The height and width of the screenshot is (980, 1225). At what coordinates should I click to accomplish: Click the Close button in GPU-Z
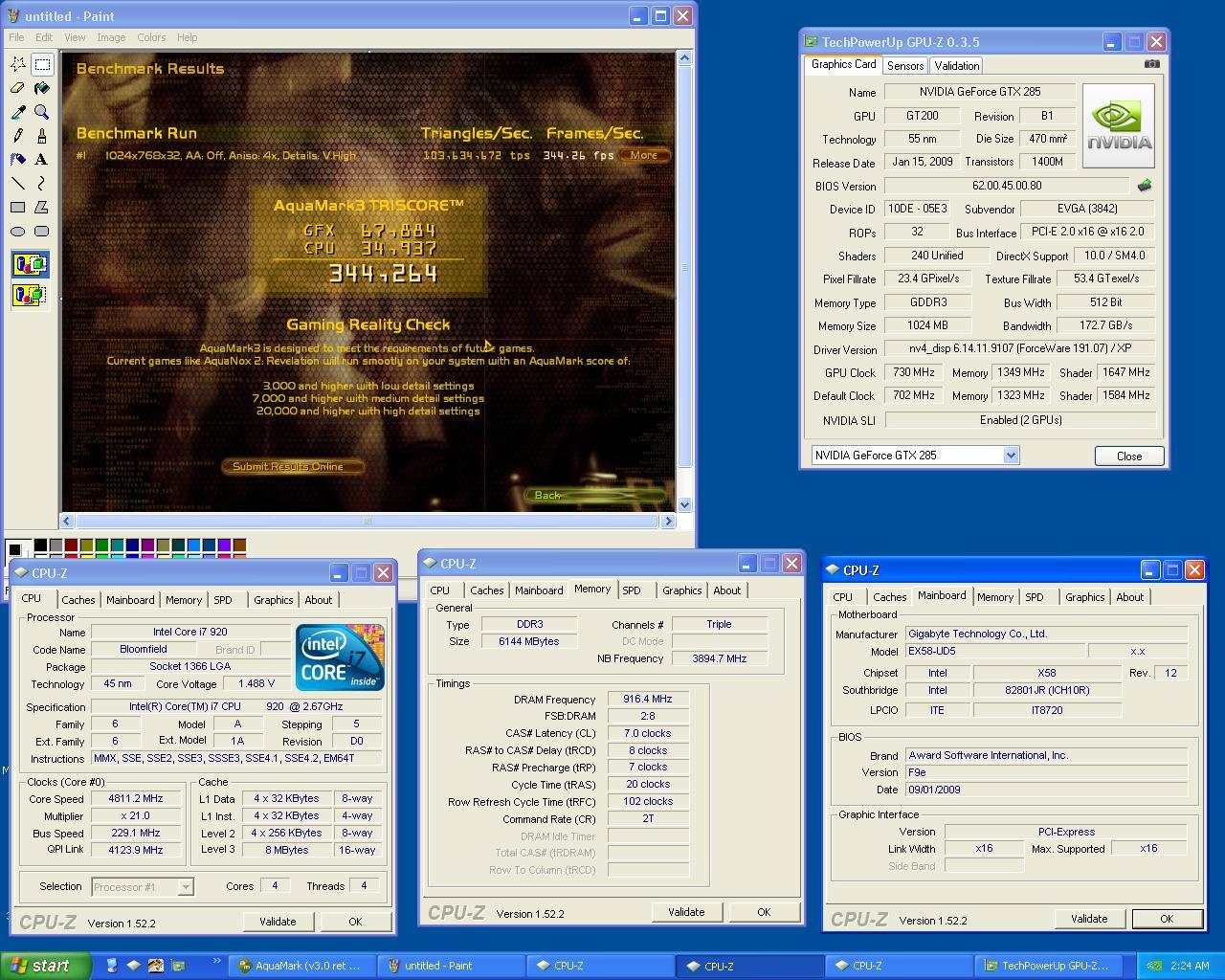click(x=1129, y=456)
